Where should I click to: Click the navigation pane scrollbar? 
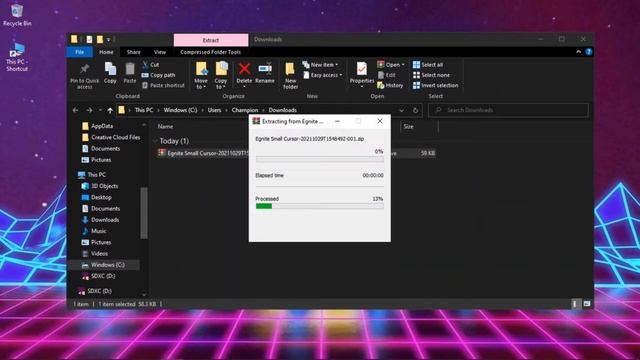(x=144, y=212)
